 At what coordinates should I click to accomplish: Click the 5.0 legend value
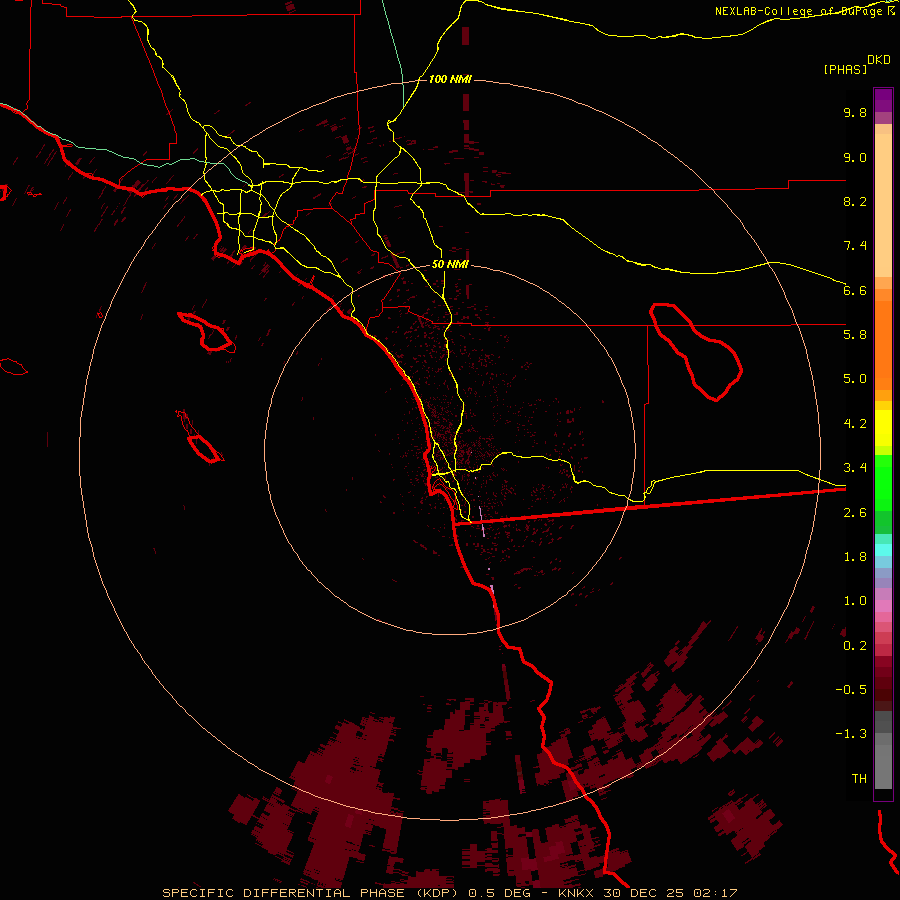pos(855,379)
